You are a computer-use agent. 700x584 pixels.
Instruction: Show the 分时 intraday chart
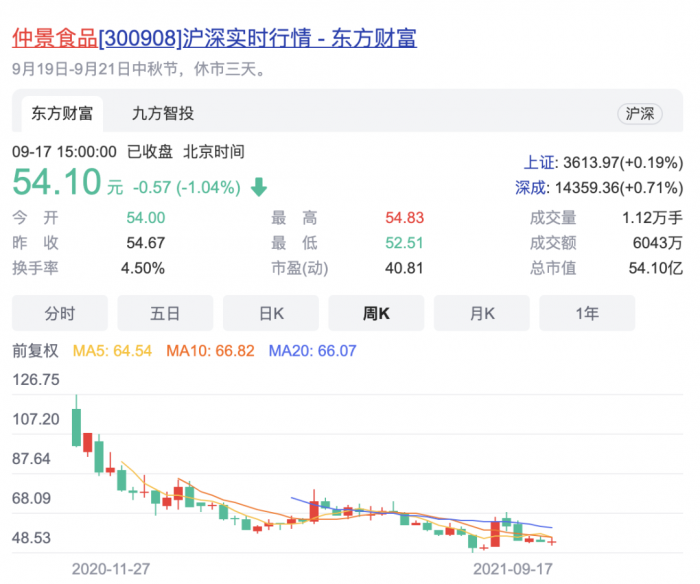[x=60, y=313]
